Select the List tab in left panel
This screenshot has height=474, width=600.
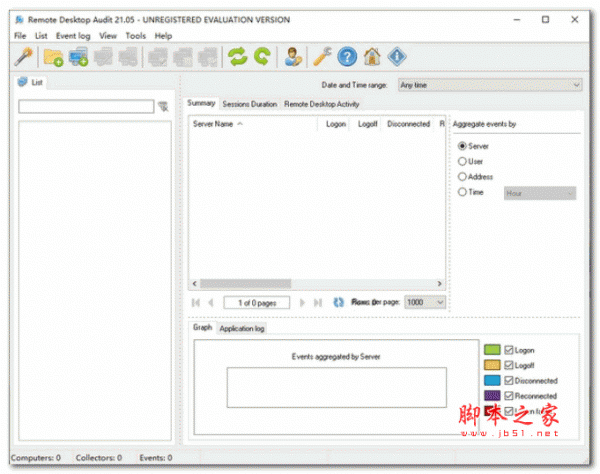[31, 82]
